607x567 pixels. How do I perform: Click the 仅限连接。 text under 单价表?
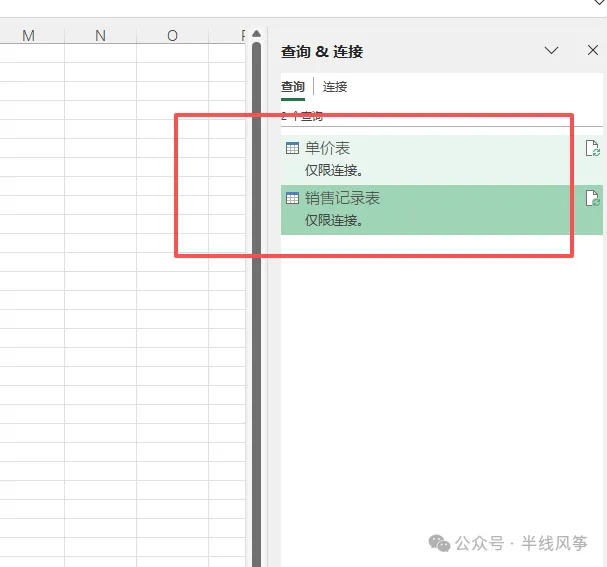334,170
